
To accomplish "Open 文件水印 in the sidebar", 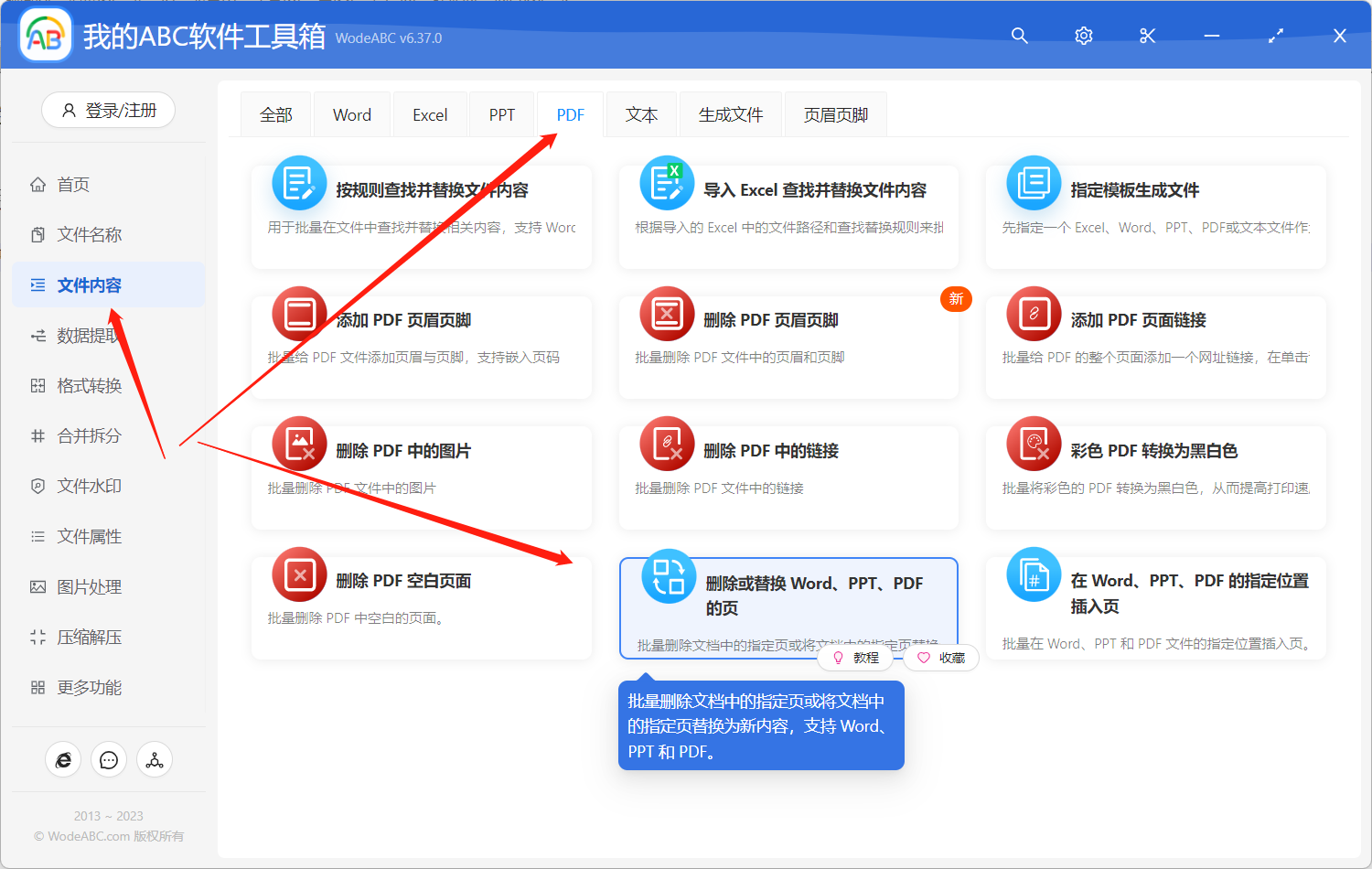I will (x=89, y=487).
